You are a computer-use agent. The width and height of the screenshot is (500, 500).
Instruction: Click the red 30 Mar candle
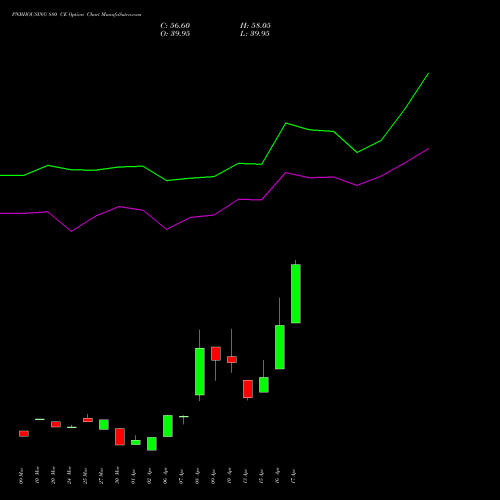pyautogui.click(x=120, y=437)
